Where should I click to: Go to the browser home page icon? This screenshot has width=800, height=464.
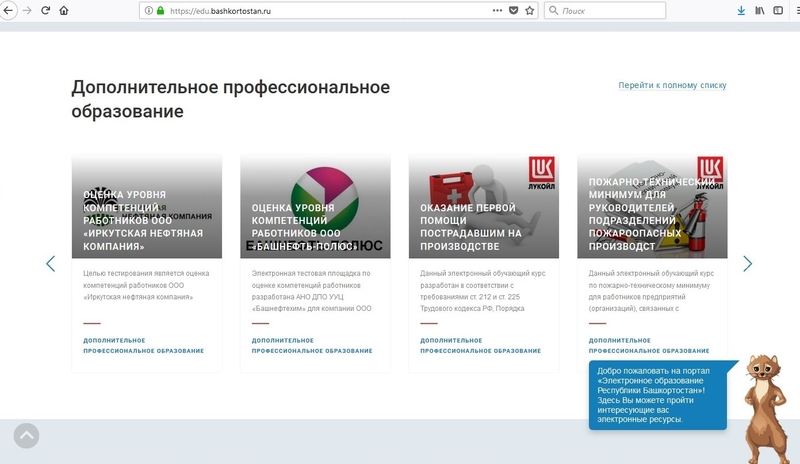point(64,11)
